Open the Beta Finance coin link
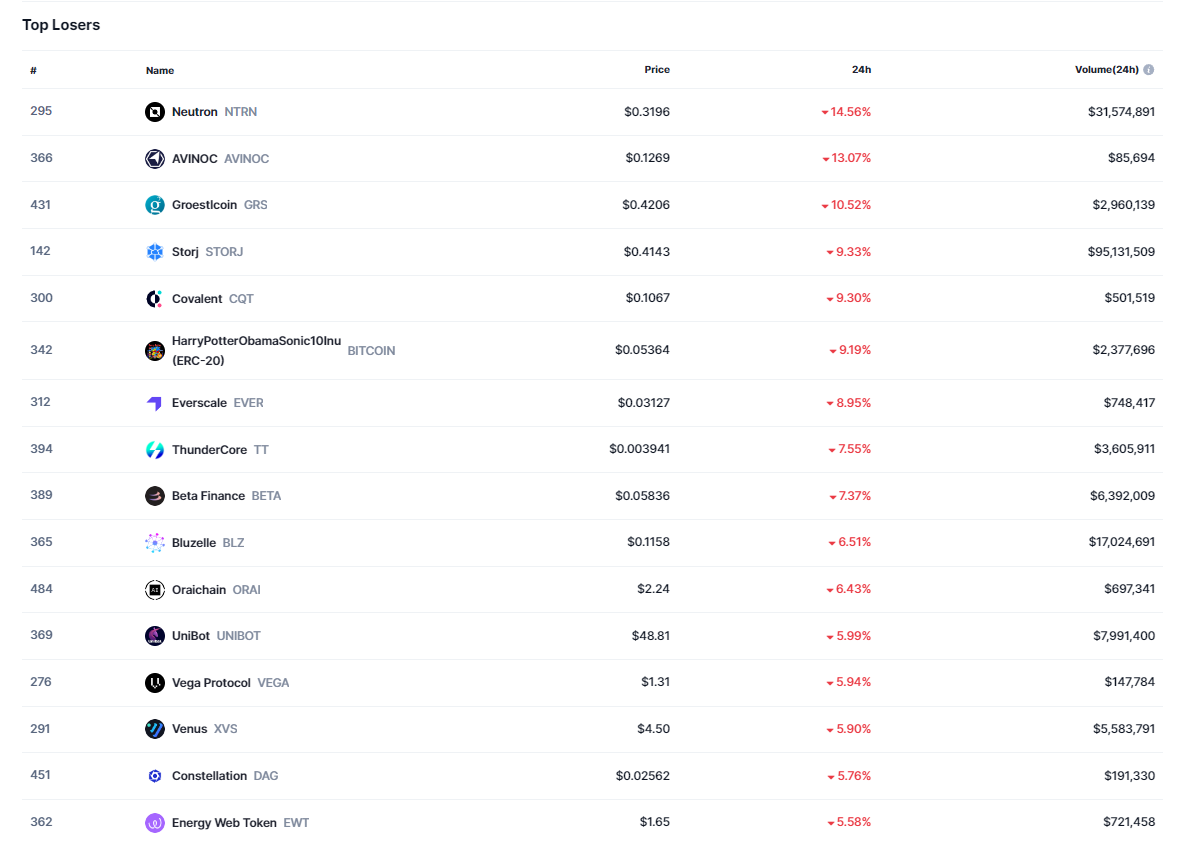Screen dimensions: 1188x841 208,496
